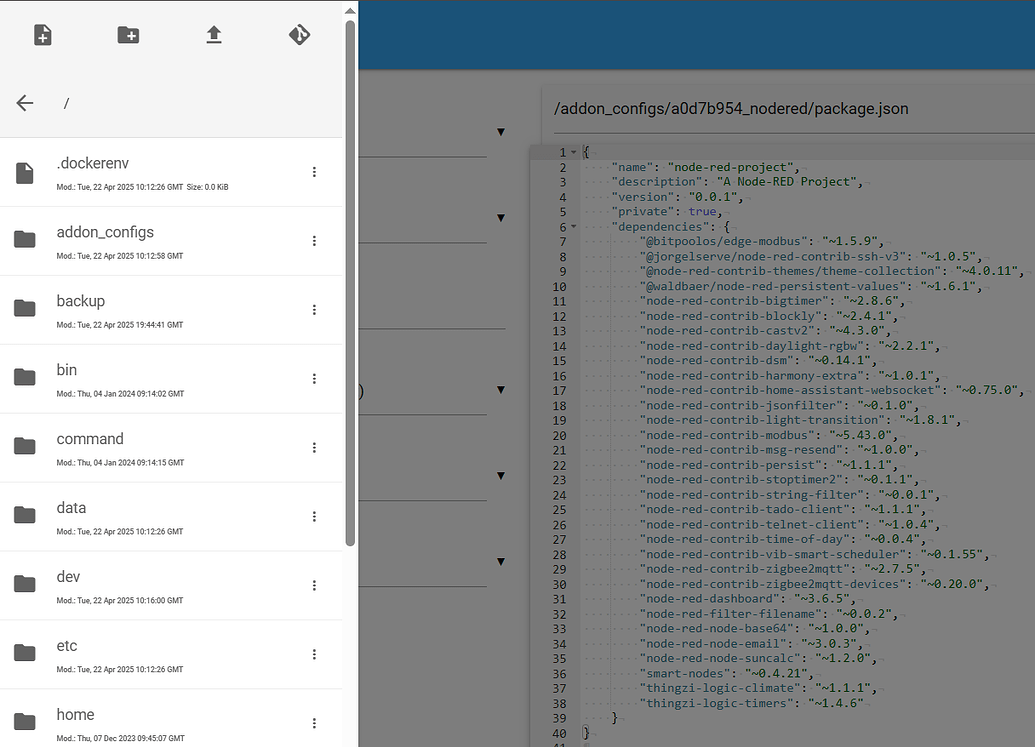This screenshot has height=747, width=1035.
Task: Click the "node-red-node-email" dependency line
Action: click(x=751, y=644)
